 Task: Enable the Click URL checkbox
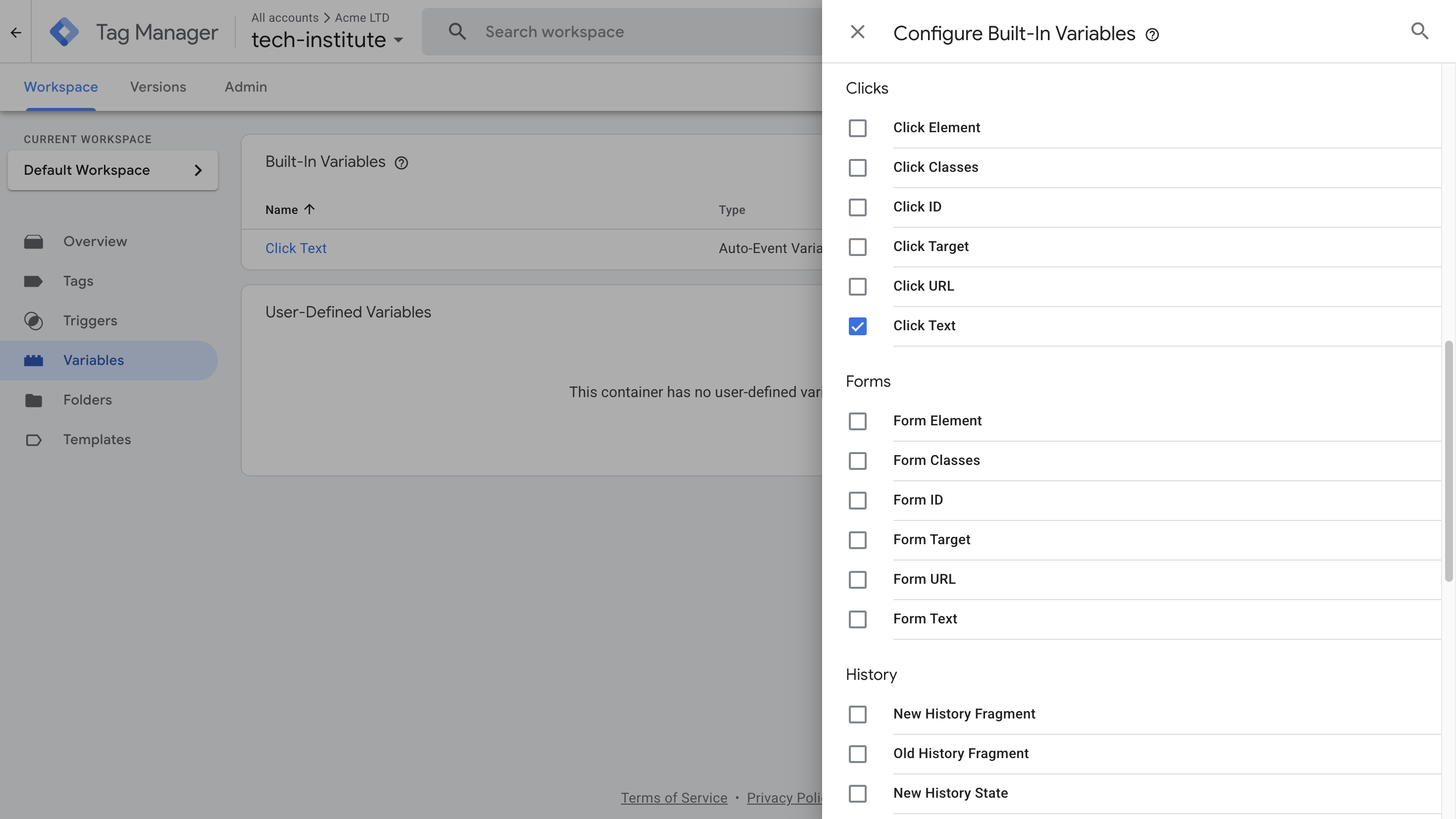[x=857, y=286]
